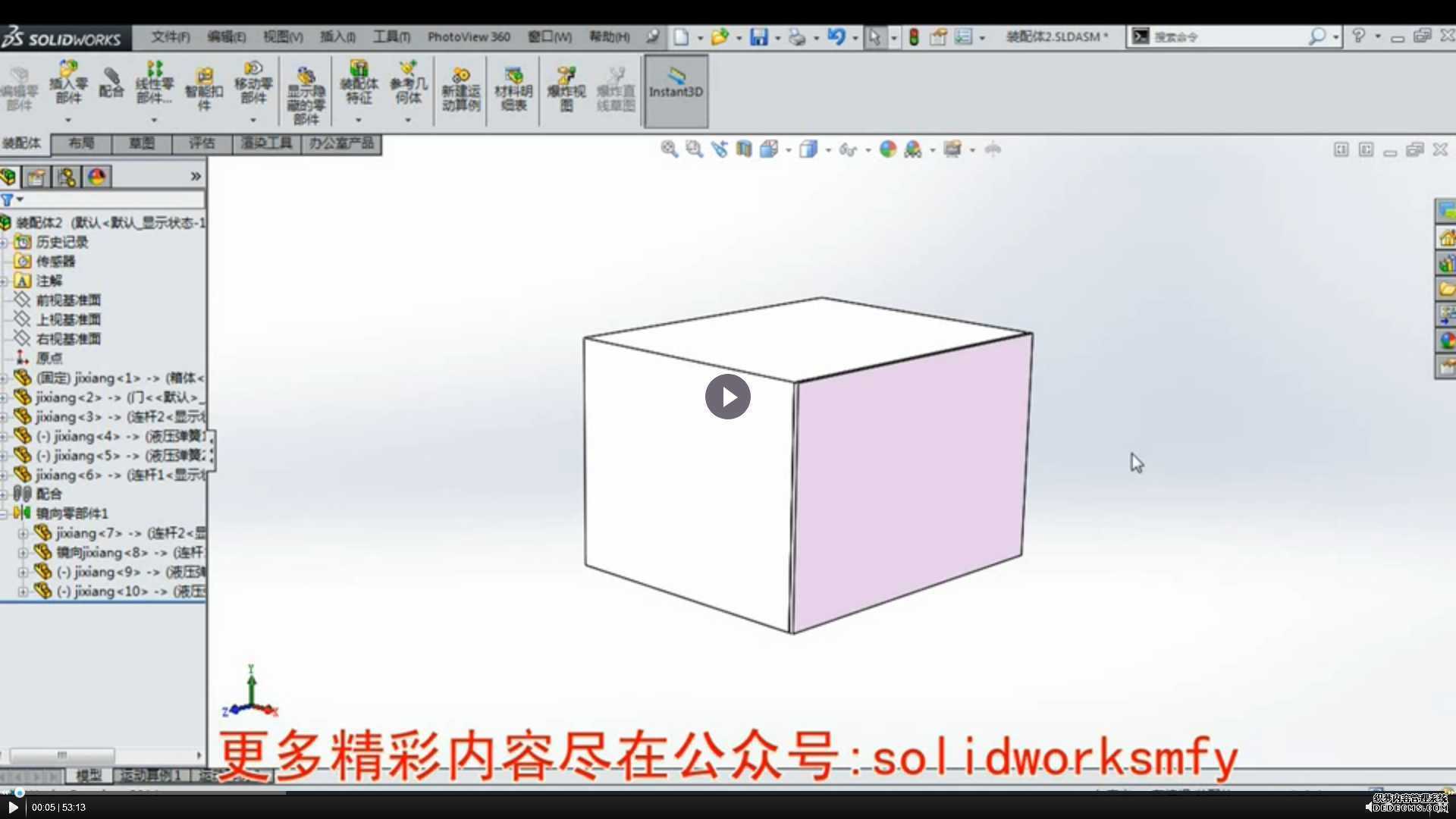The height and width of the screenshot is (819, 1456).
Task: Open dropdown arrow under 线性零部件
Action: point(154,120)
